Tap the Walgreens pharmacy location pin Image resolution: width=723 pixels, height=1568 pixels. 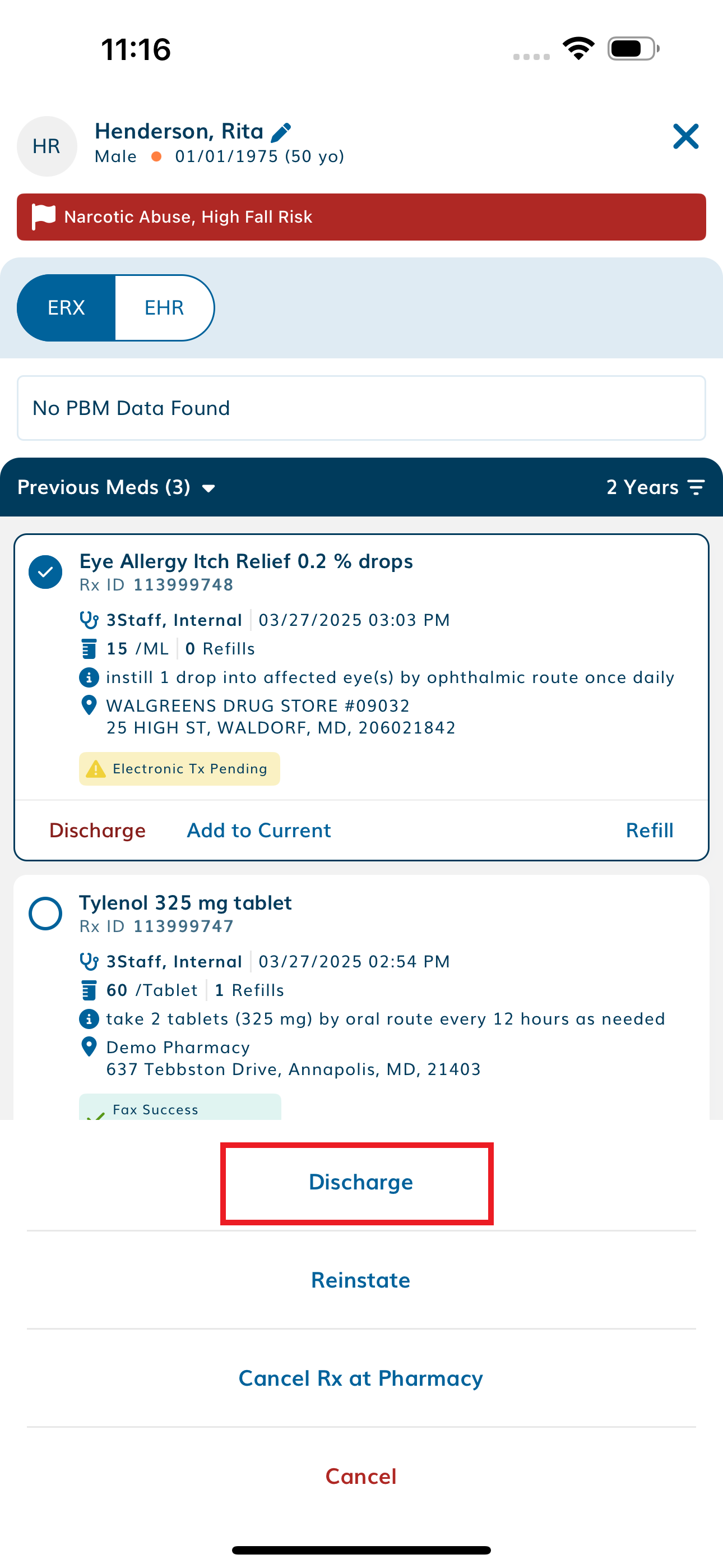click(x=89, y=705)
